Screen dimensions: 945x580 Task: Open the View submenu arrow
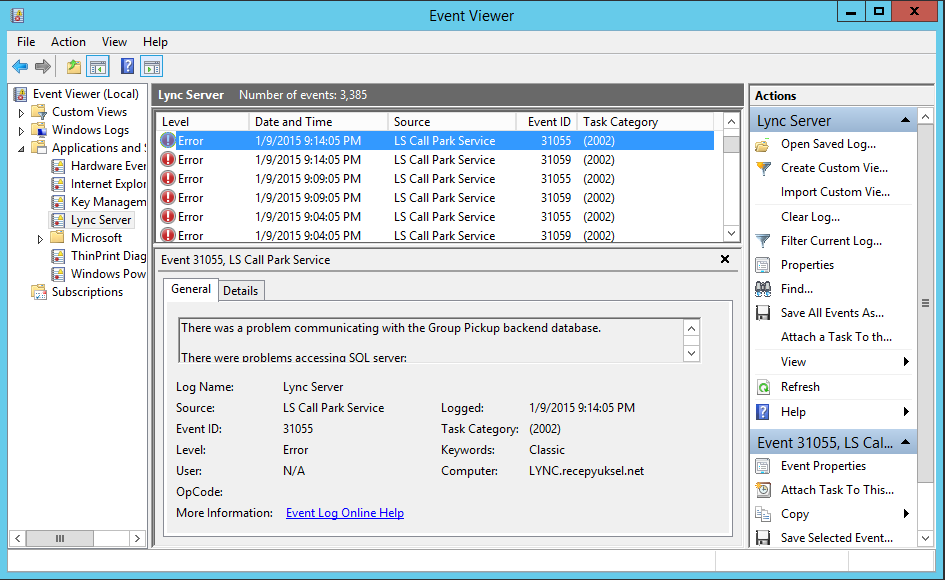906,362
